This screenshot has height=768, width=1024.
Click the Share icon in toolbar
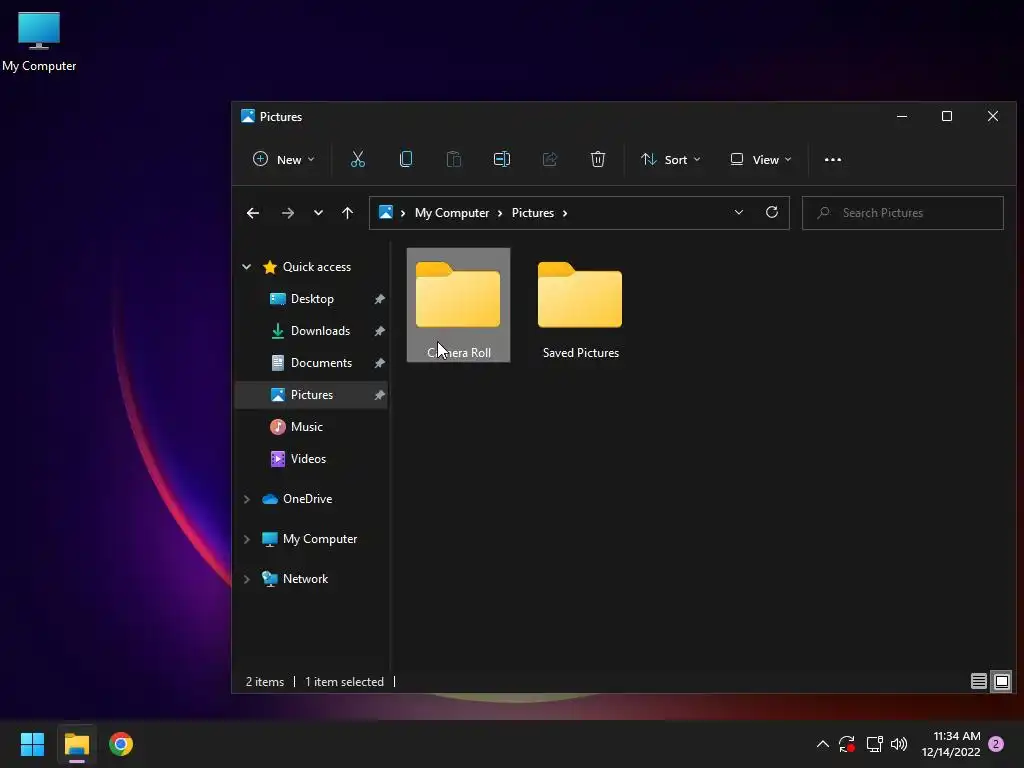550,159
